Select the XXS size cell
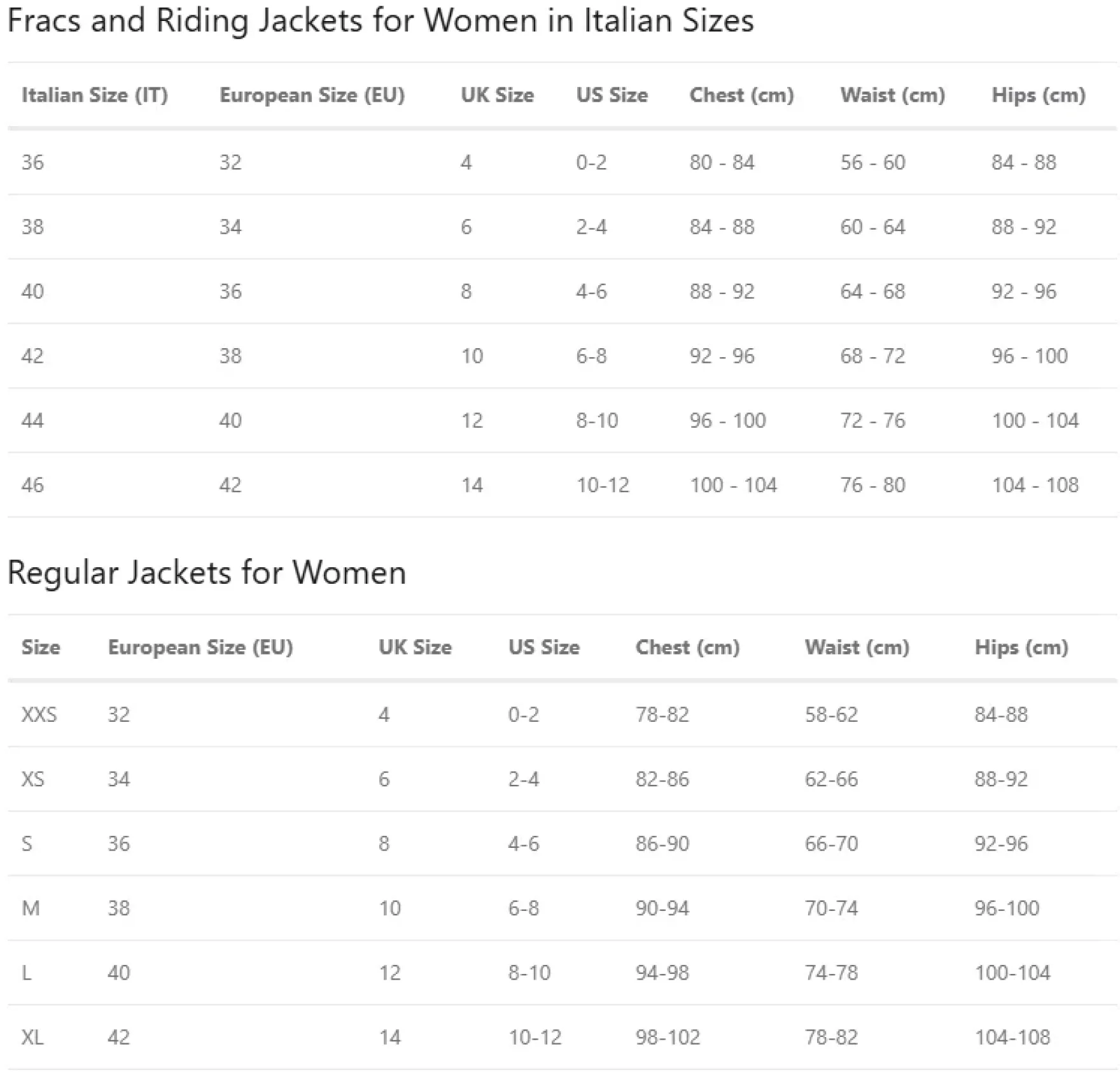This screenshot has height=1079, width=1120. [x=39, y=715]
